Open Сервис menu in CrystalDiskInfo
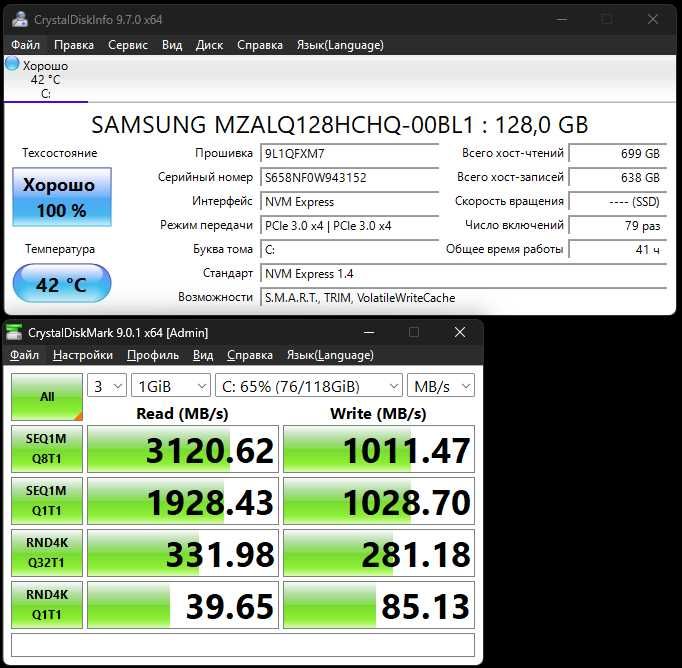The height and width of the screenshot is (668, 682). tap(128, 45)
